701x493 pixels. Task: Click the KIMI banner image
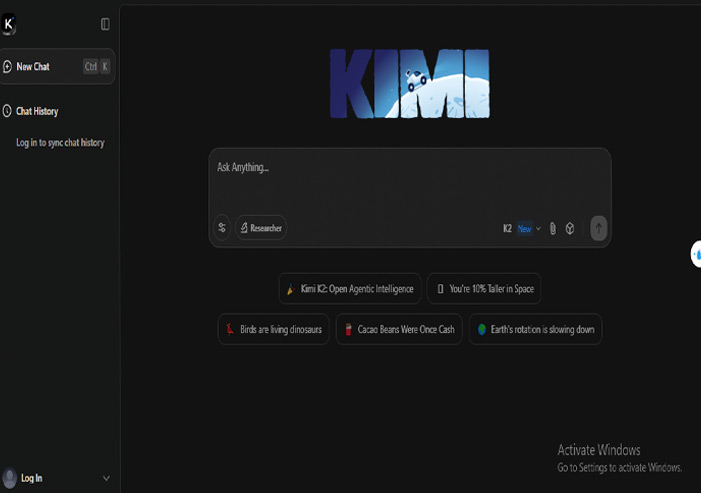coord(410,84)
